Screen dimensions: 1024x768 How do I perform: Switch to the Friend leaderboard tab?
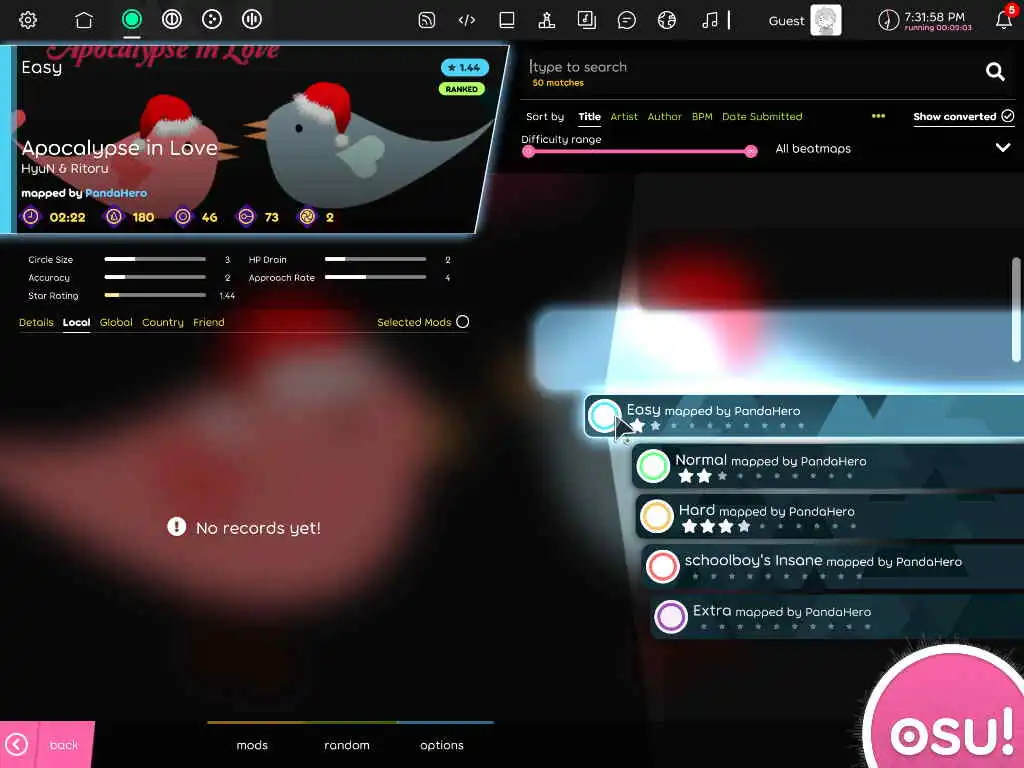(209, 322)
